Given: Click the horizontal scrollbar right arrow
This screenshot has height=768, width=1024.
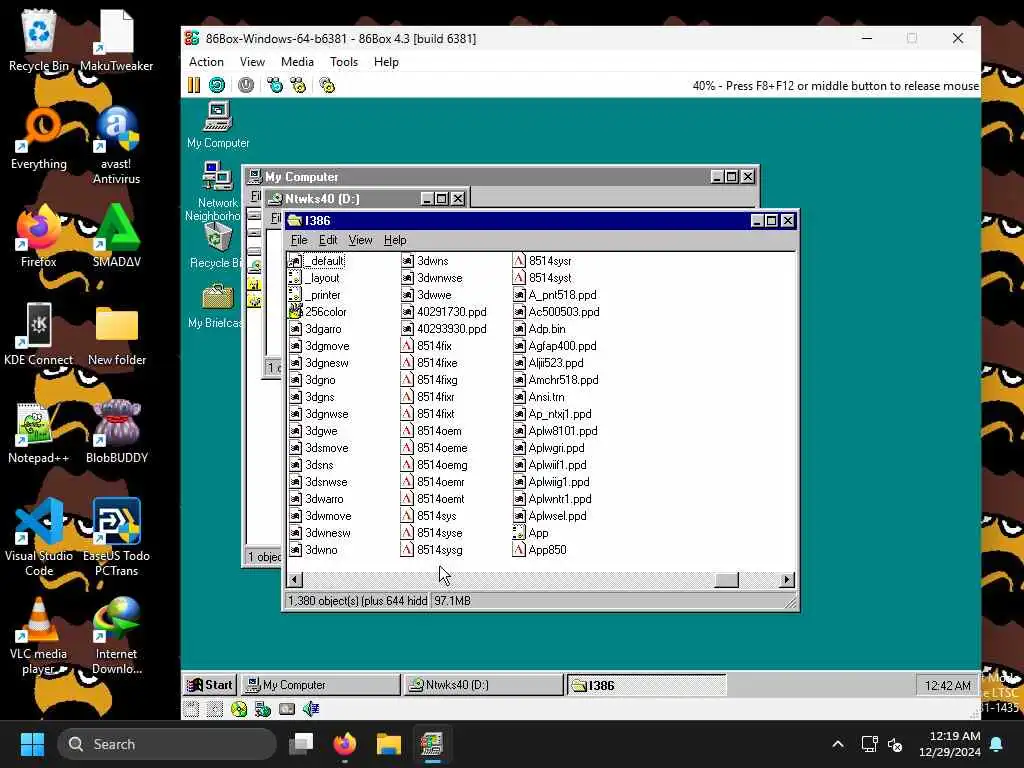Looking at the screenshot, I should point(787,579).
